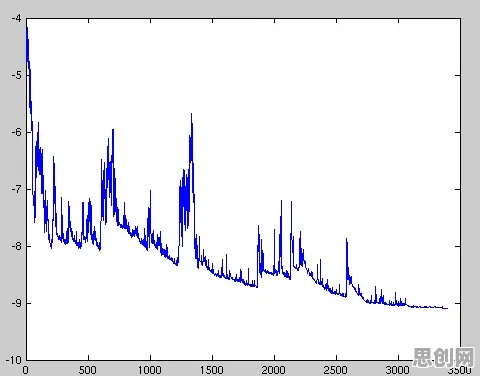Click the y-axis tick label -4

(16, 18)
